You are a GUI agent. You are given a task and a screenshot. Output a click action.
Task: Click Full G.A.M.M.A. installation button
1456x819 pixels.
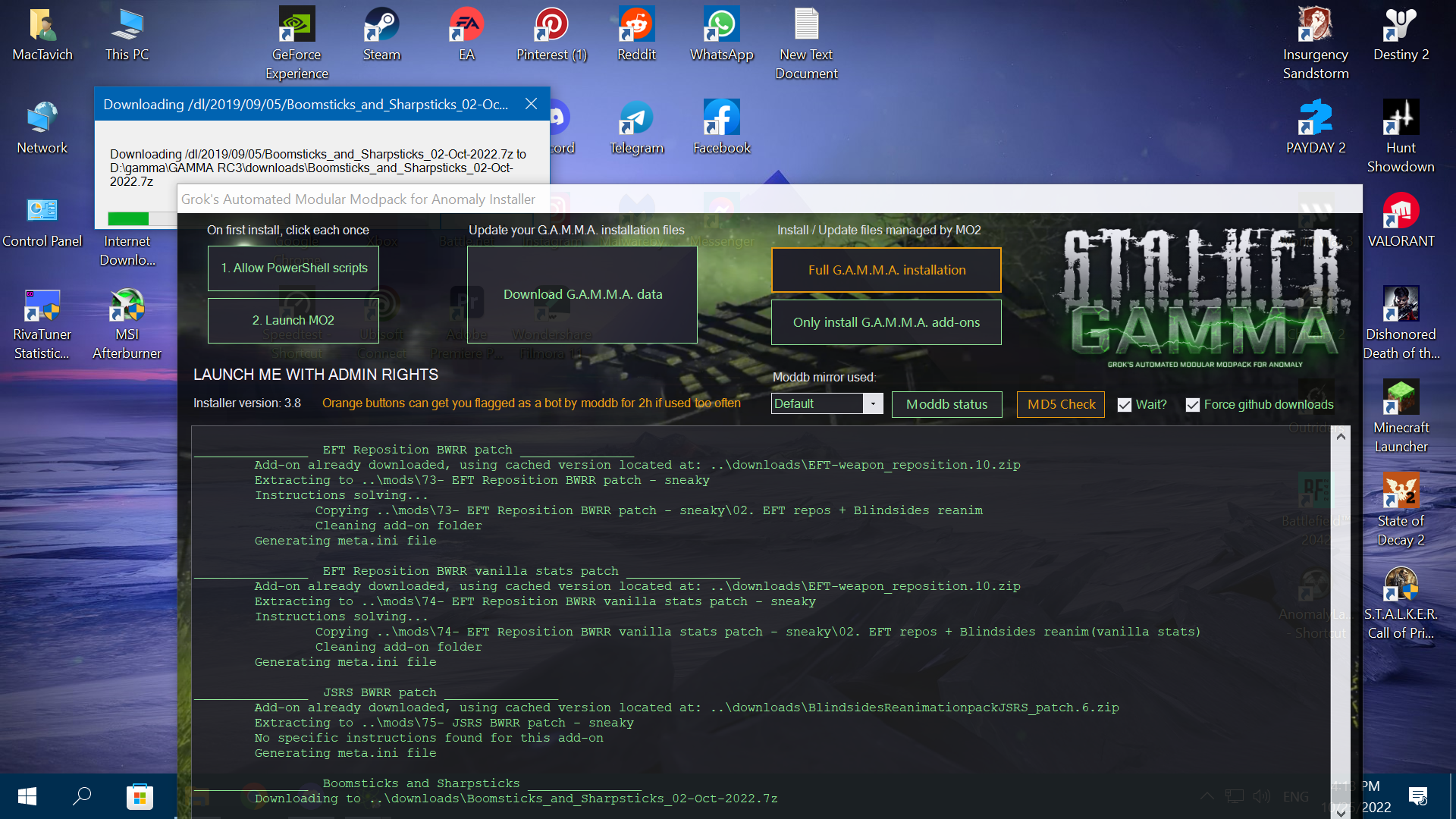click(886, 270)
